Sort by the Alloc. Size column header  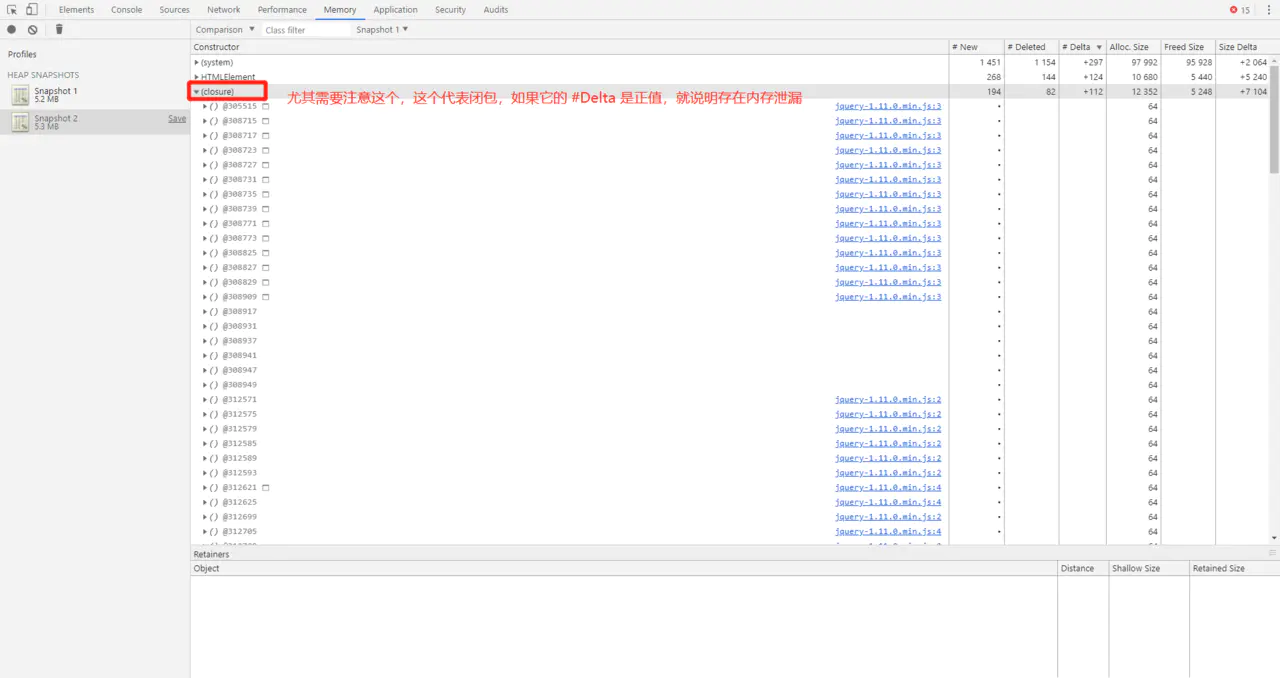[x=1133, y=47]
